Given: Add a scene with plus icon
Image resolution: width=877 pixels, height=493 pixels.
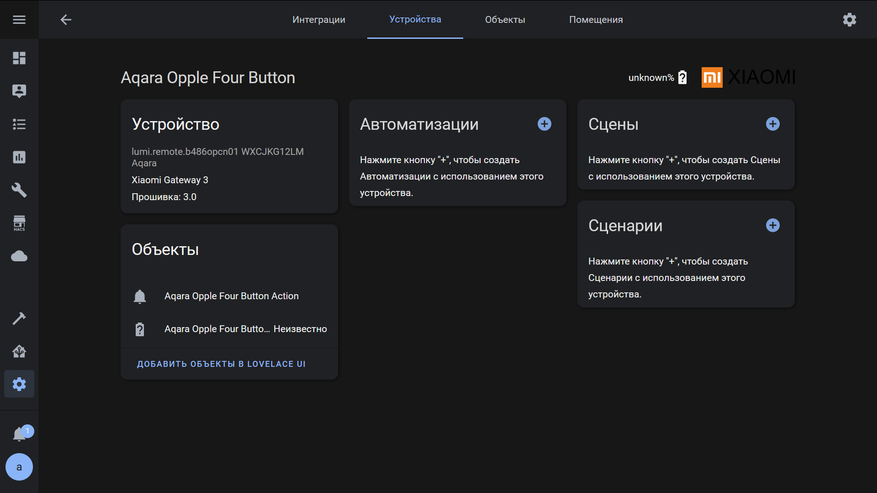Looking at the screenshot, I should coord(772,124).
